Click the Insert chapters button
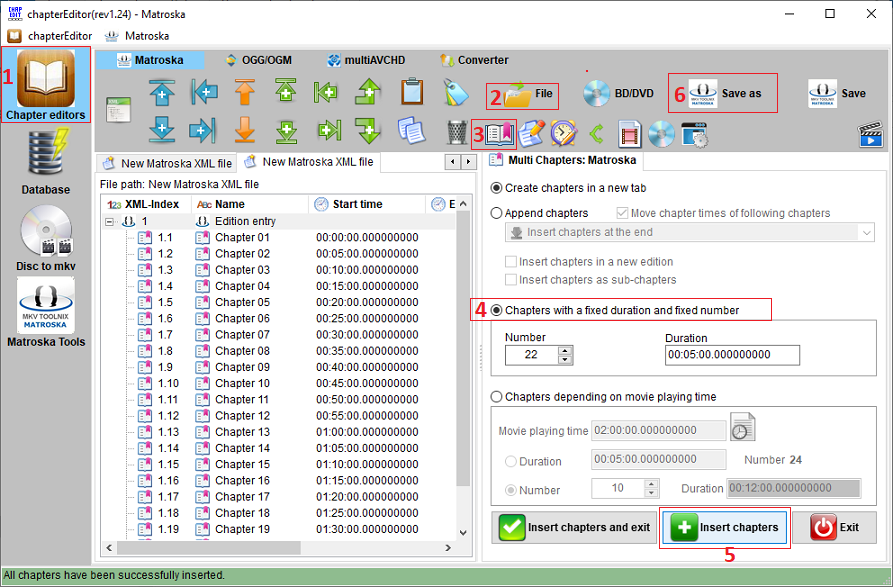 (724, 527)
